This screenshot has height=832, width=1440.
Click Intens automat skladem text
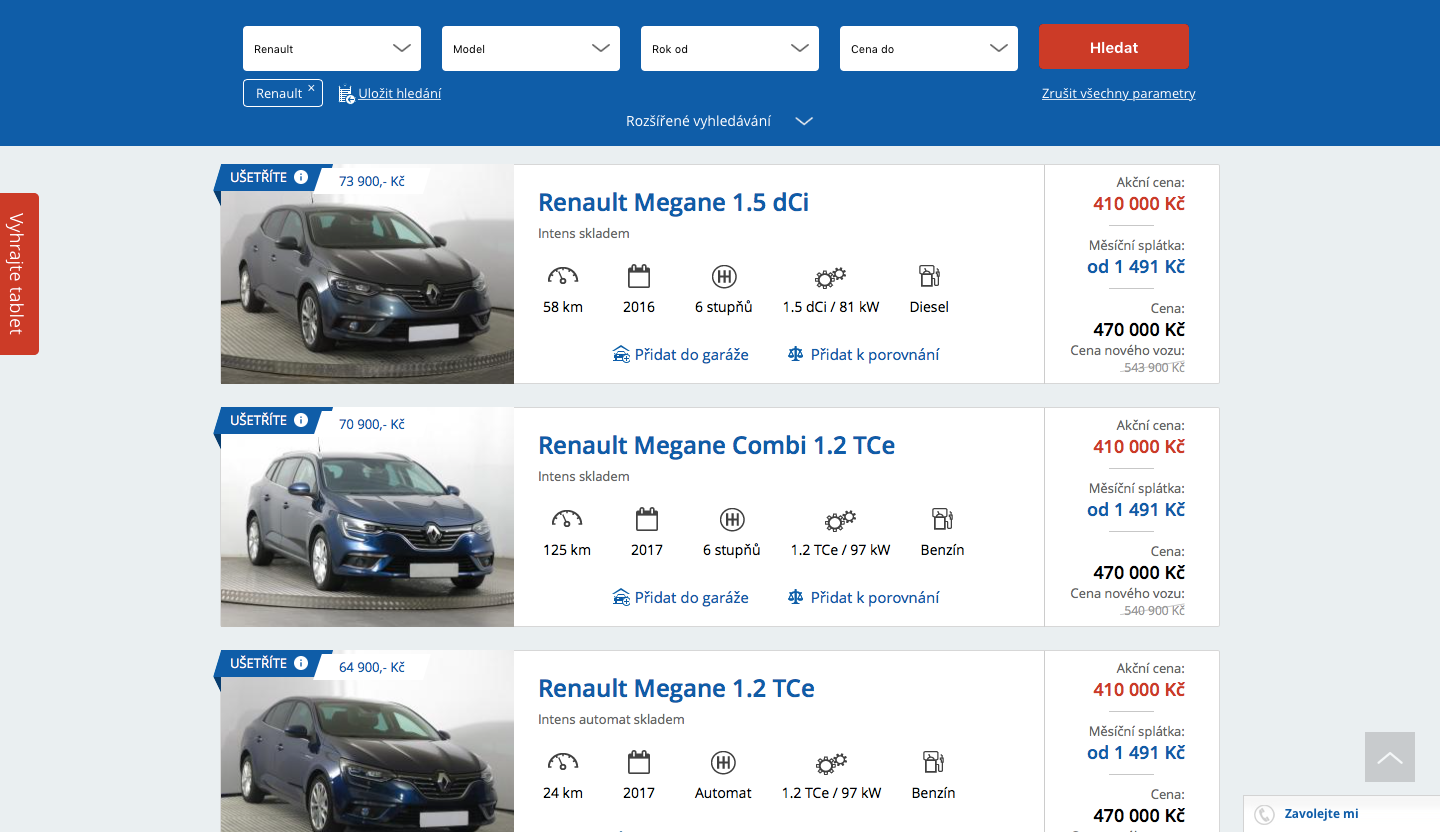(611, 719)
